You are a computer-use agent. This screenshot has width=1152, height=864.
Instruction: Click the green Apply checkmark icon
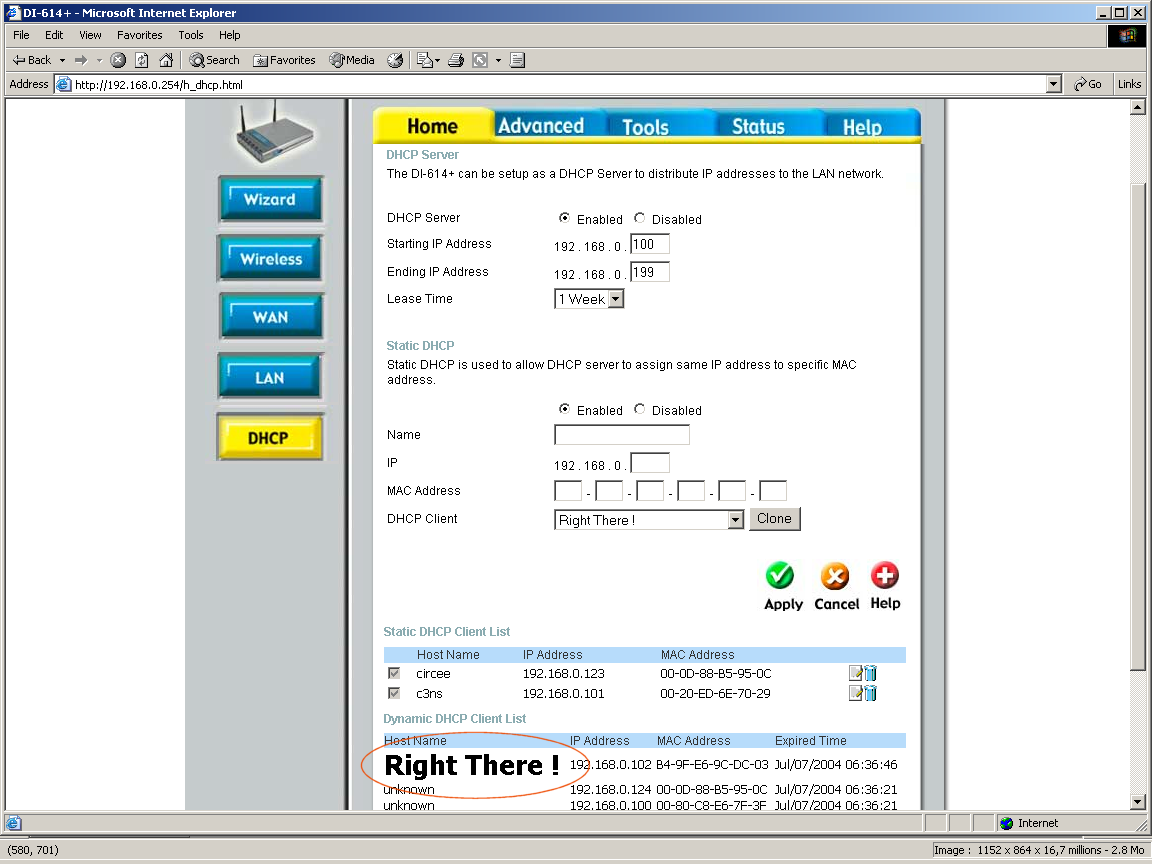tap(780, 576)
